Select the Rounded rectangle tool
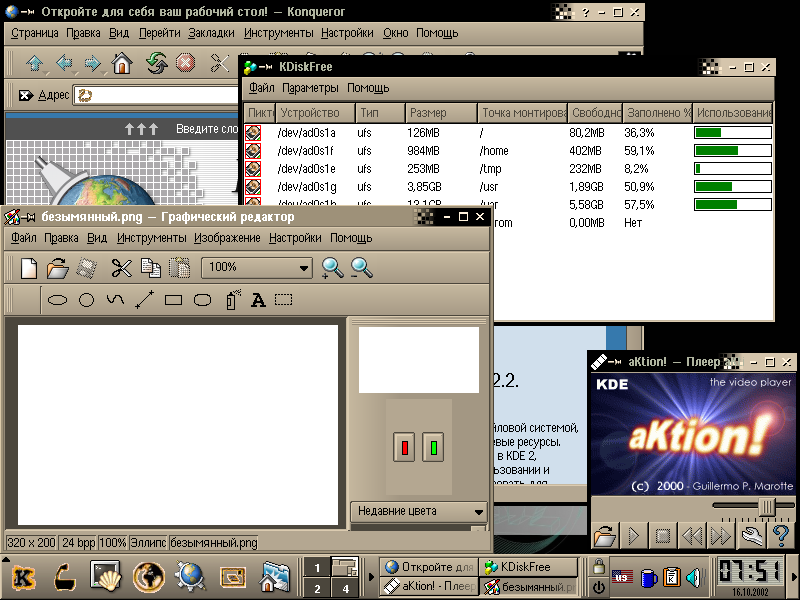Viewport: 800px width, 600px height. click(203, 300)
